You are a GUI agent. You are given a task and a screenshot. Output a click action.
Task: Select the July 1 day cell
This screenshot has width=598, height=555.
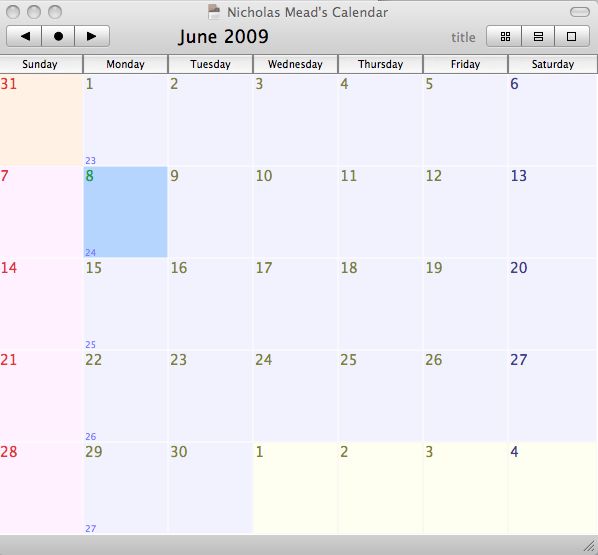295,488
